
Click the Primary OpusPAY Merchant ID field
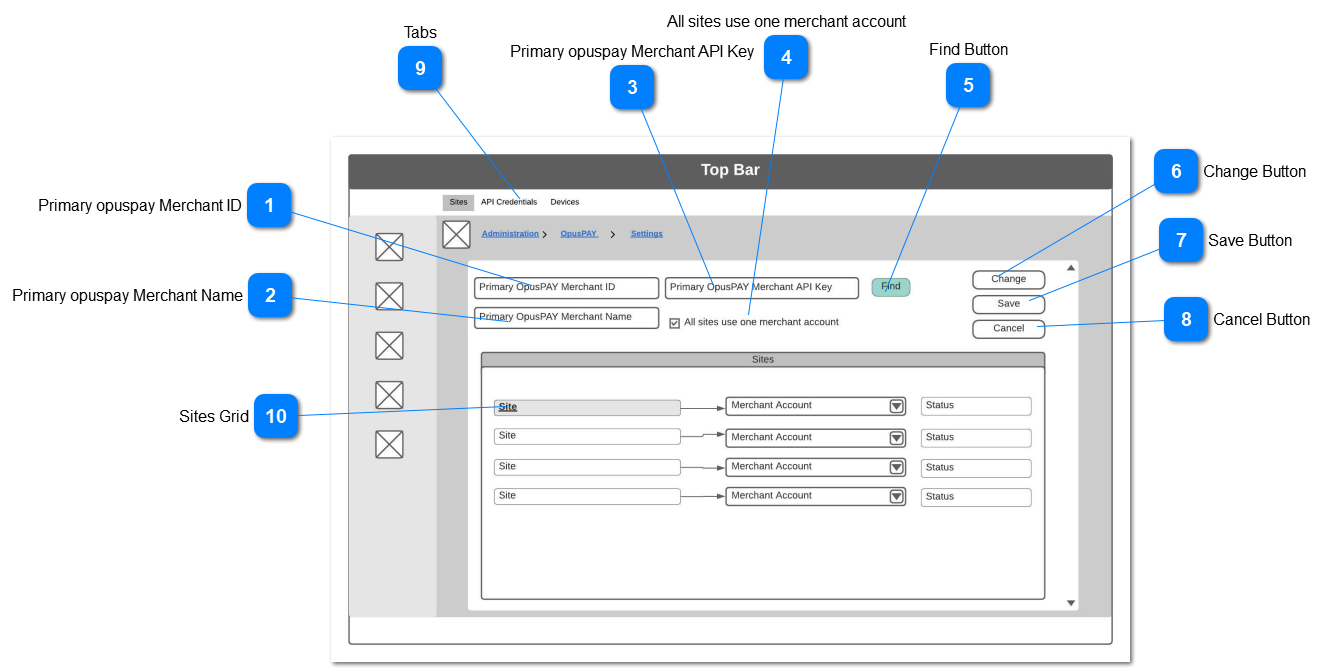tap(566, 288)
